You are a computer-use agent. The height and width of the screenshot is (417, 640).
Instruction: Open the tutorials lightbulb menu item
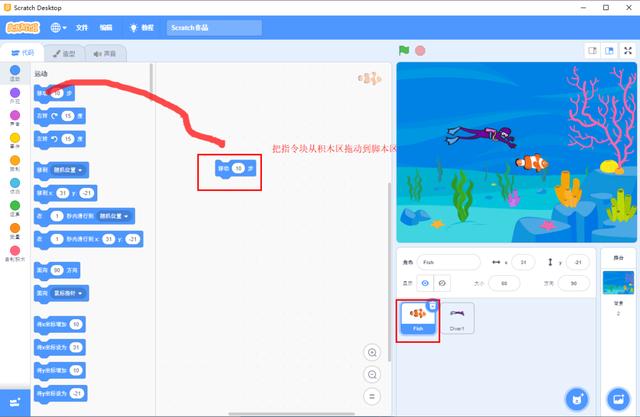point(142,27)
